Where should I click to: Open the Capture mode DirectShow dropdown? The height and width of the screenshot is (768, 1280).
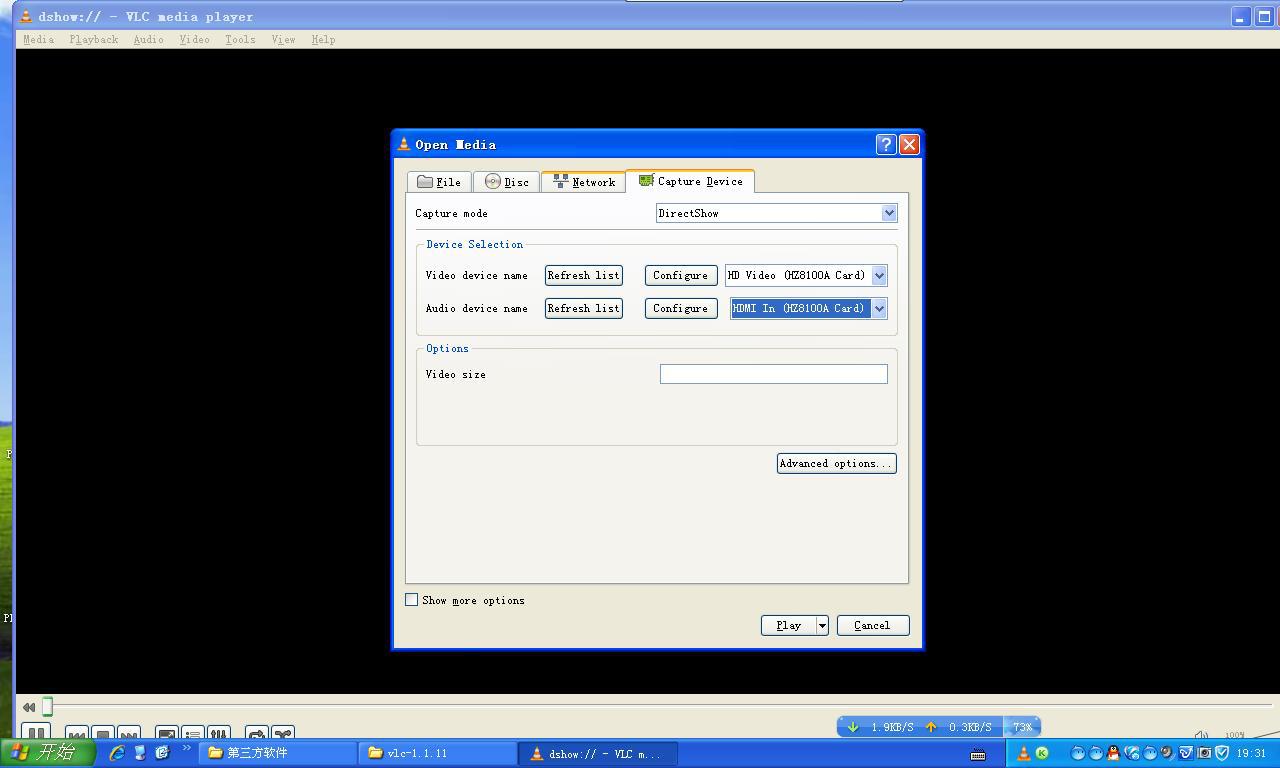point(776,213)
